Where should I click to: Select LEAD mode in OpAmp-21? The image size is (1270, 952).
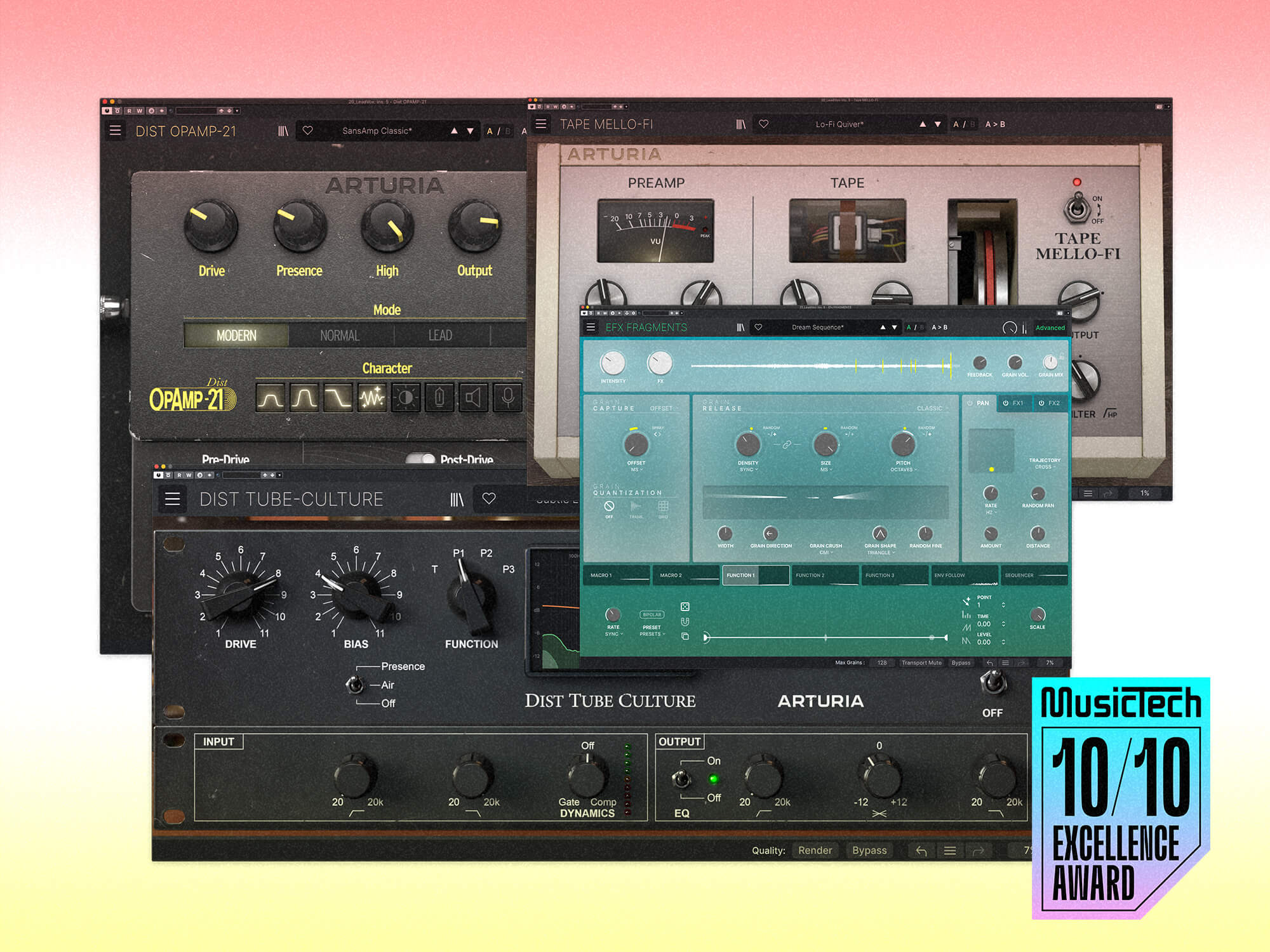coord(440,335)
